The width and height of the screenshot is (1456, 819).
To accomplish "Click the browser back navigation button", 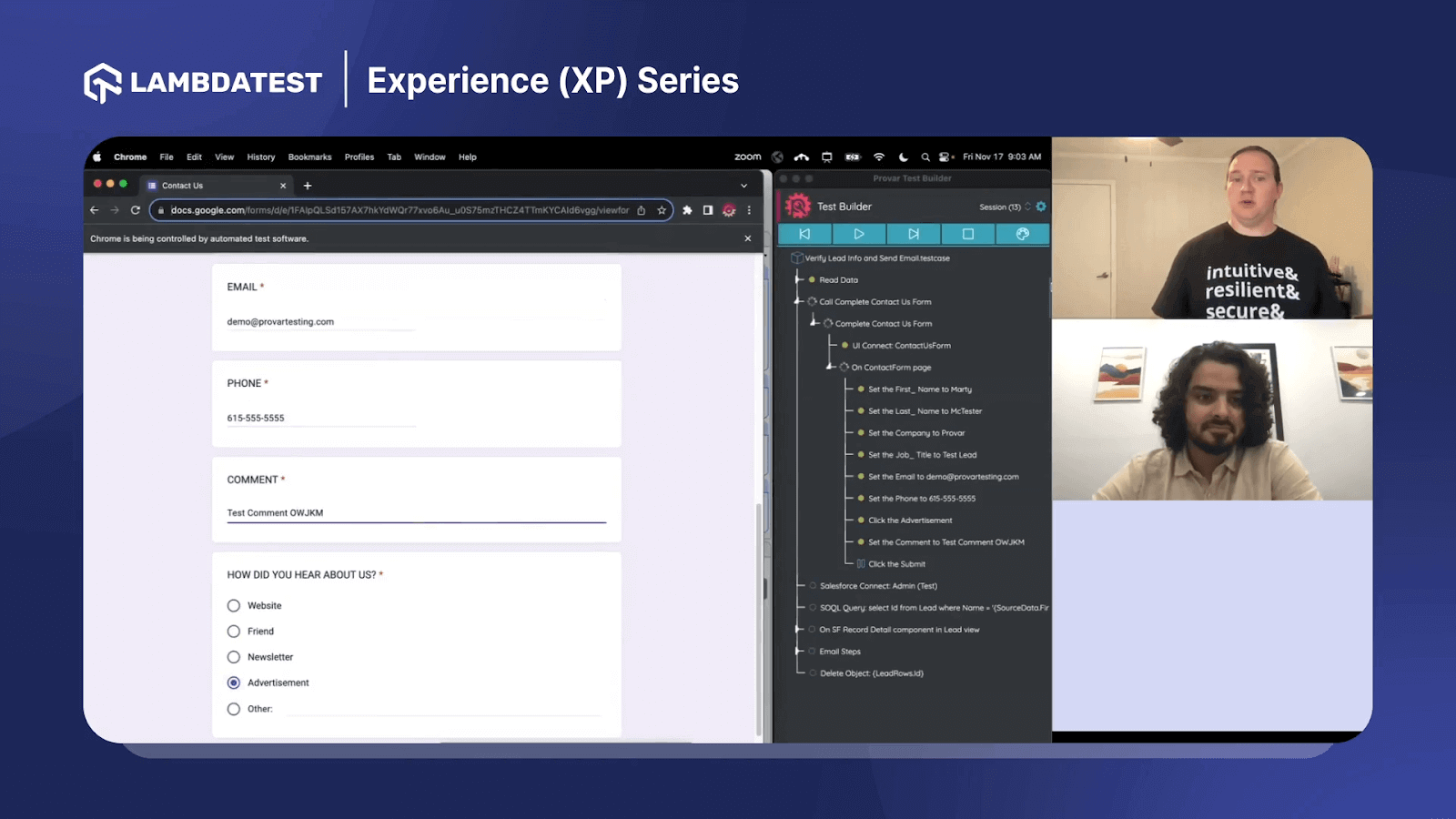I will pyautogui.click(x=94, y=209).
